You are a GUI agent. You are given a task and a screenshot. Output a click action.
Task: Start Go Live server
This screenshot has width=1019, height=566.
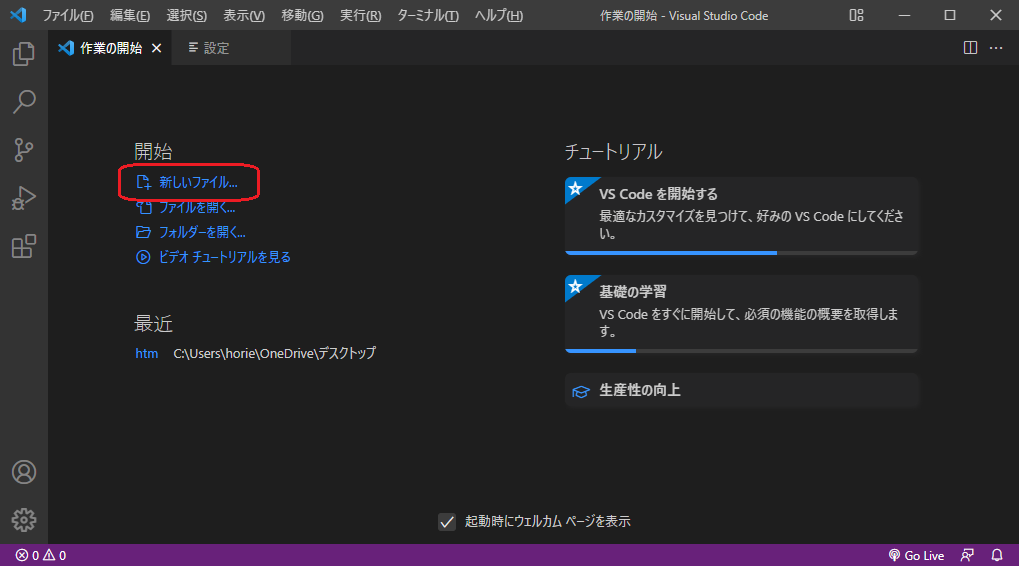916,556
